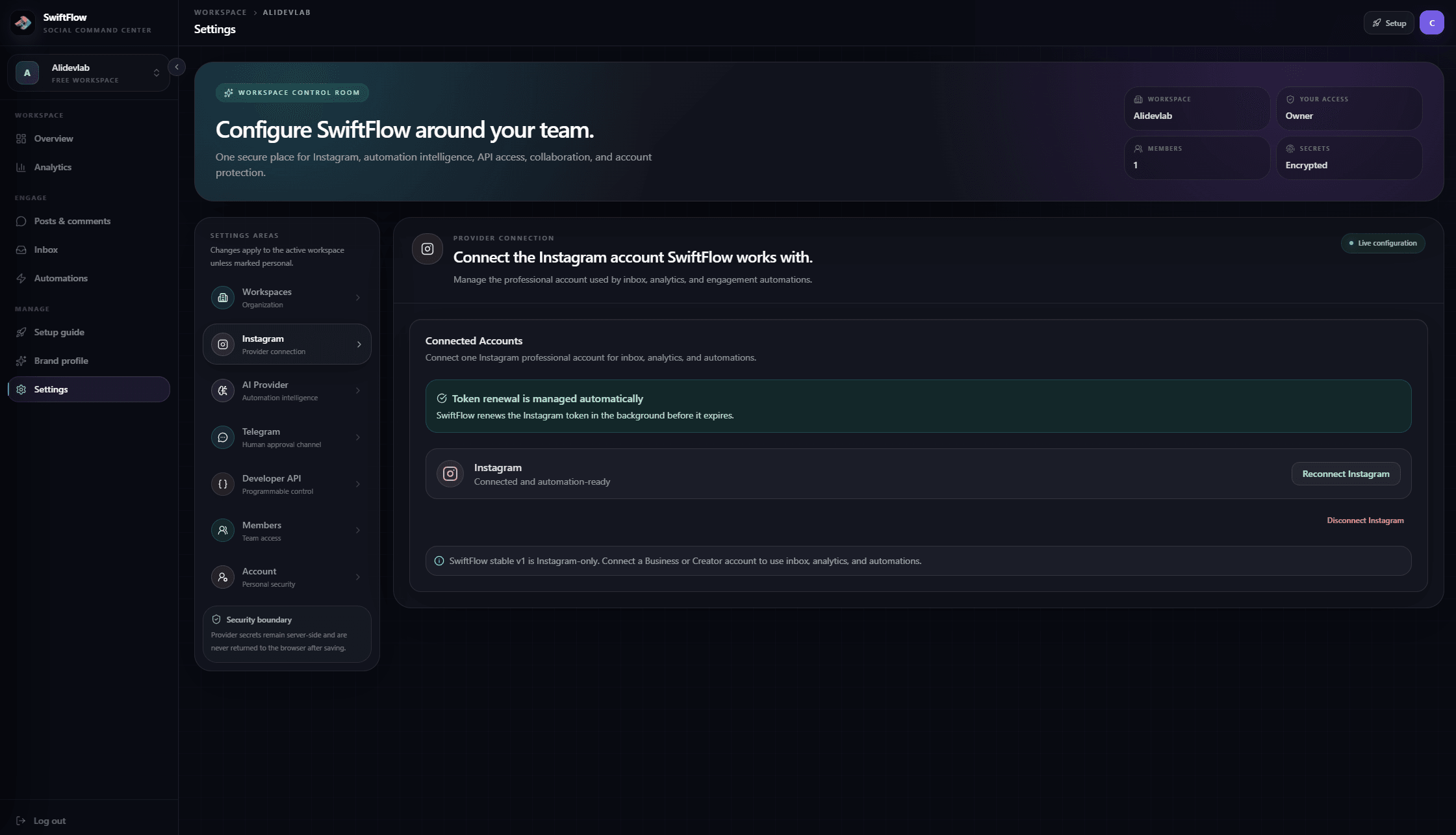Click the shield icon beside Security boundary
Viewport: 1456px width, 835px height.
pos(216,619)
